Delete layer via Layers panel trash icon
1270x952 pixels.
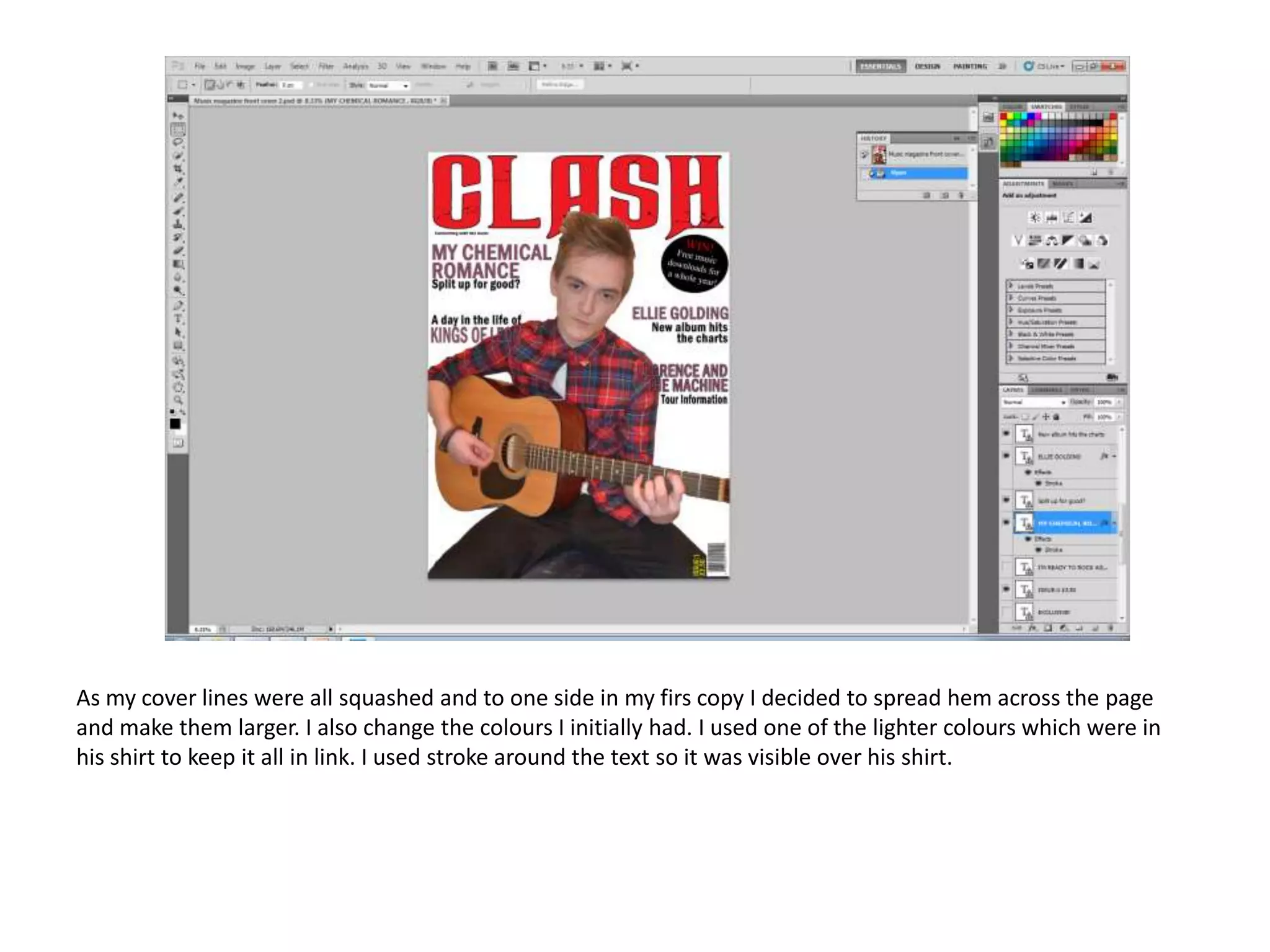(1111, 628)
